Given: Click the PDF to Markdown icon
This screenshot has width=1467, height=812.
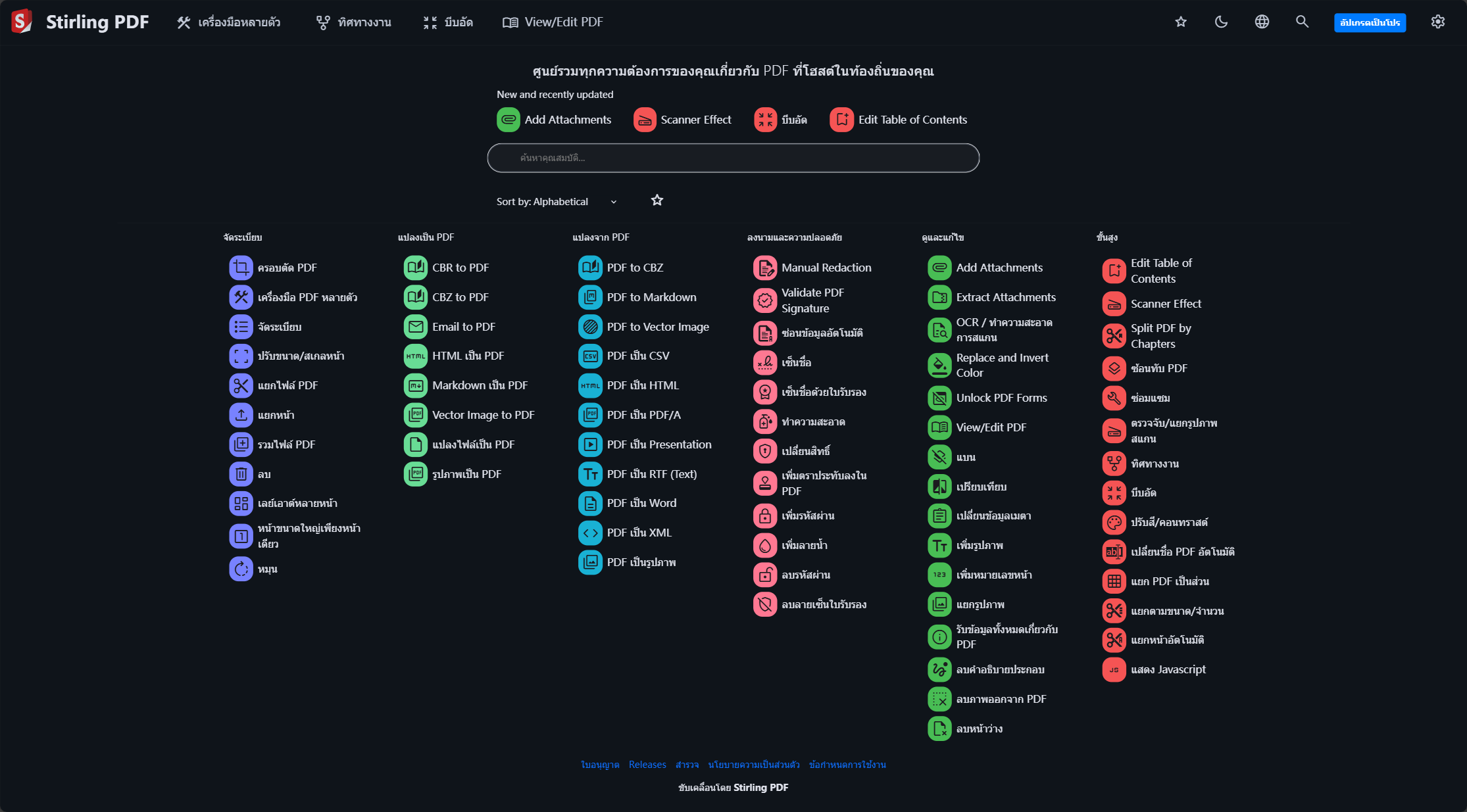Looking at the screenshot, I should 590,297.
